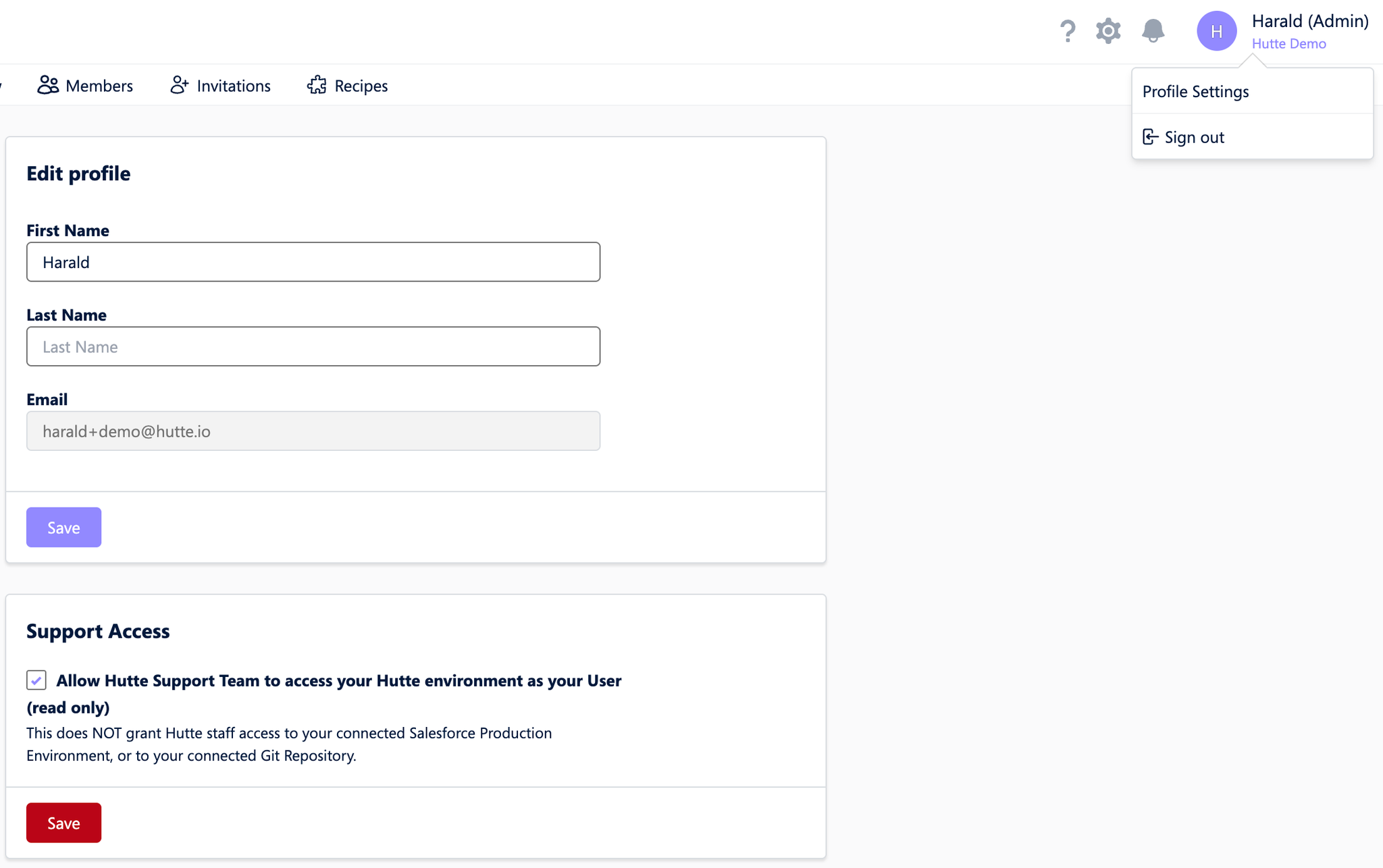Viewport: 1383px width, 868px height.
Task: Click the Recipes puzzle piece icon
Action: pos(317,85)
